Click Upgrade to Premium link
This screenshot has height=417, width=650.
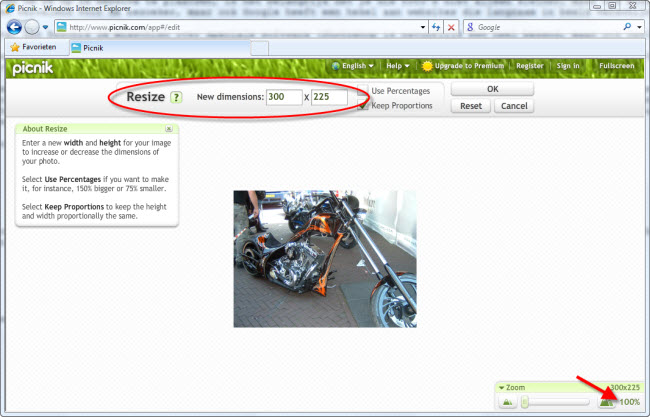[x=469, y=65]
